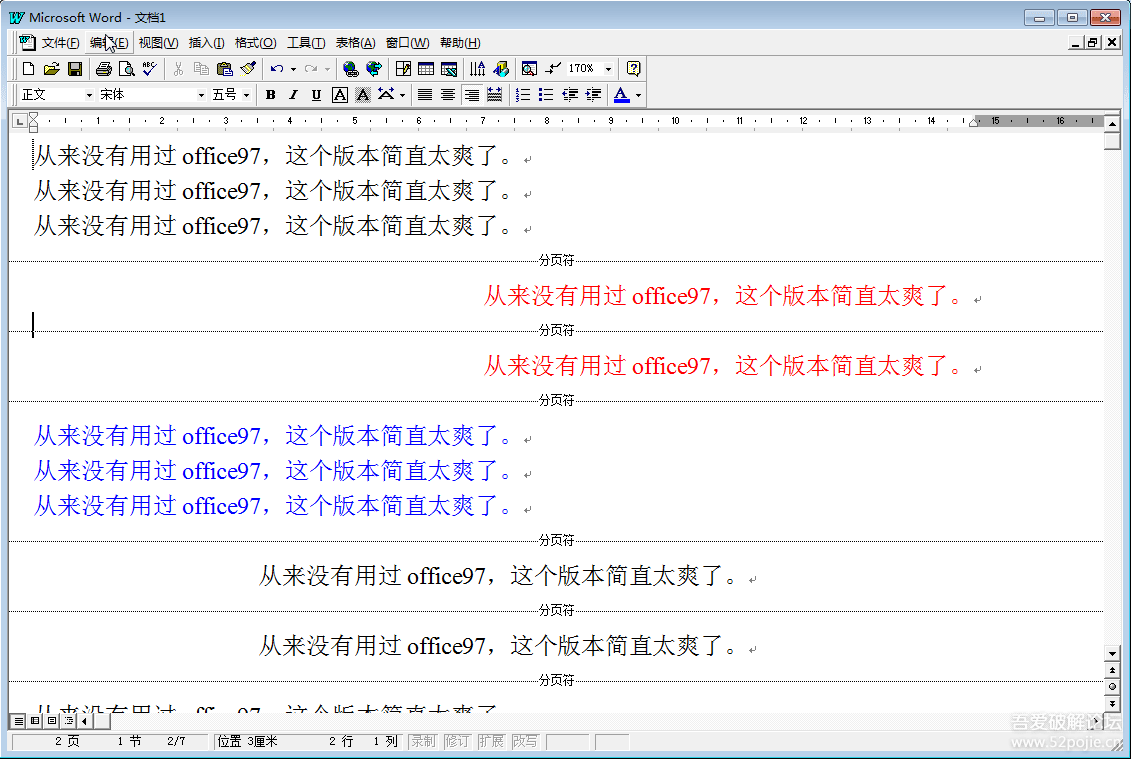Image resolution: width=1131 pixels, height=759 pixels.
Task: Switch to outline view button
Action: coord(69,721)
